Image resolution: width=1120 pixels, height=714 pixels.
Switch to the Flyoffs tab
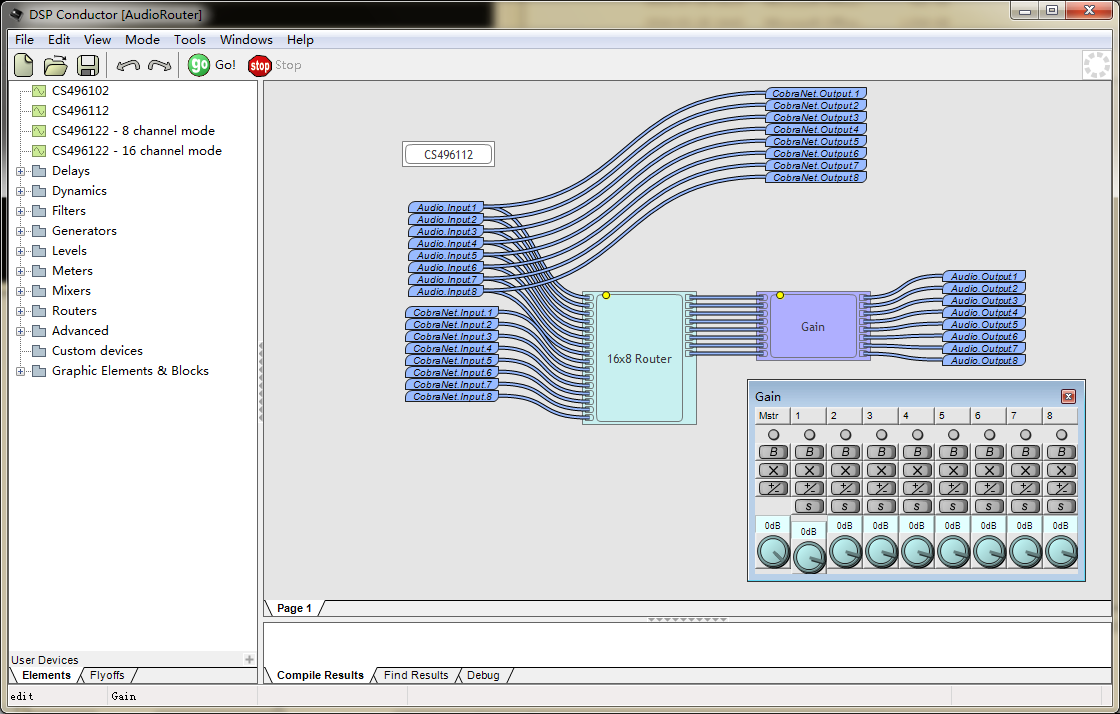pos(107,675)
